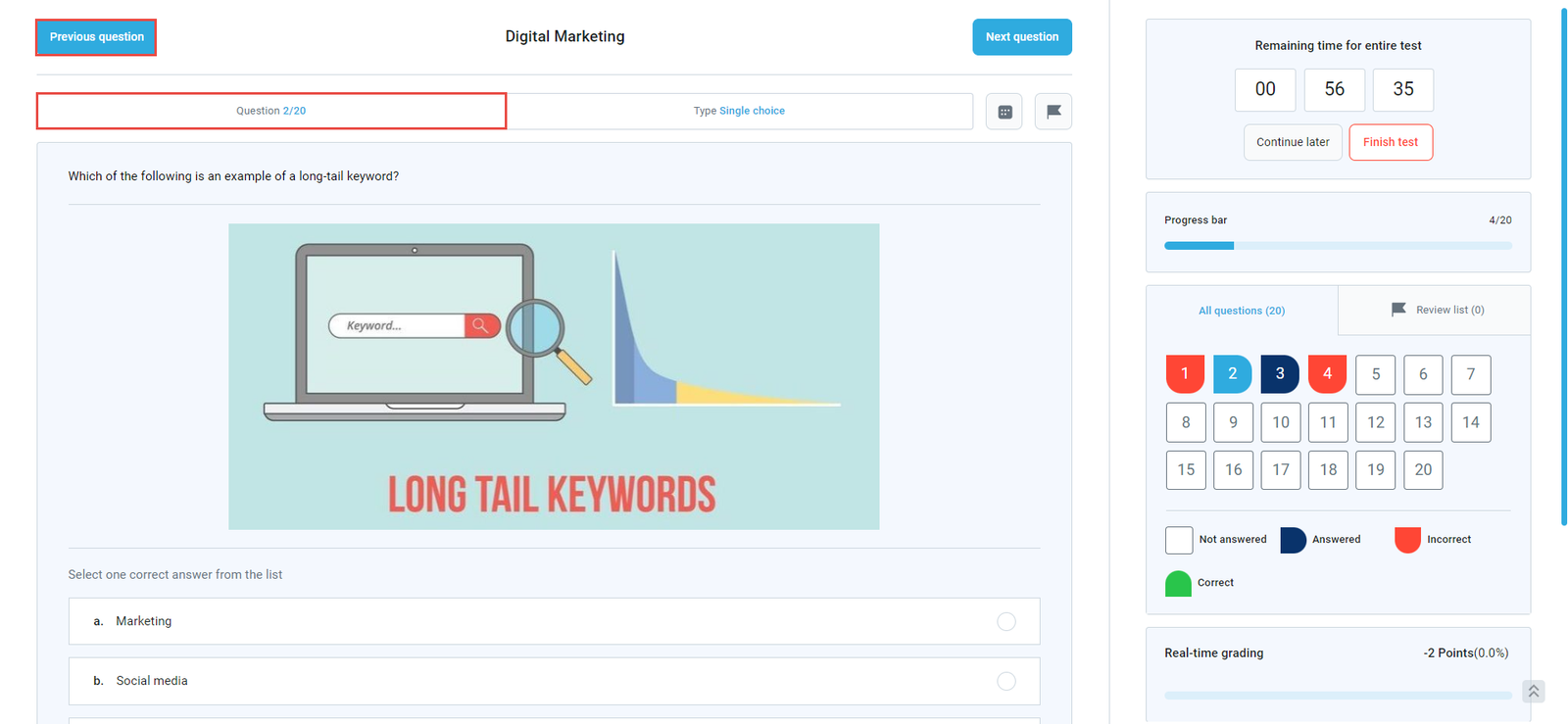Navigate to question 20 tile

pyautogui.click(x=1422, y=470)
